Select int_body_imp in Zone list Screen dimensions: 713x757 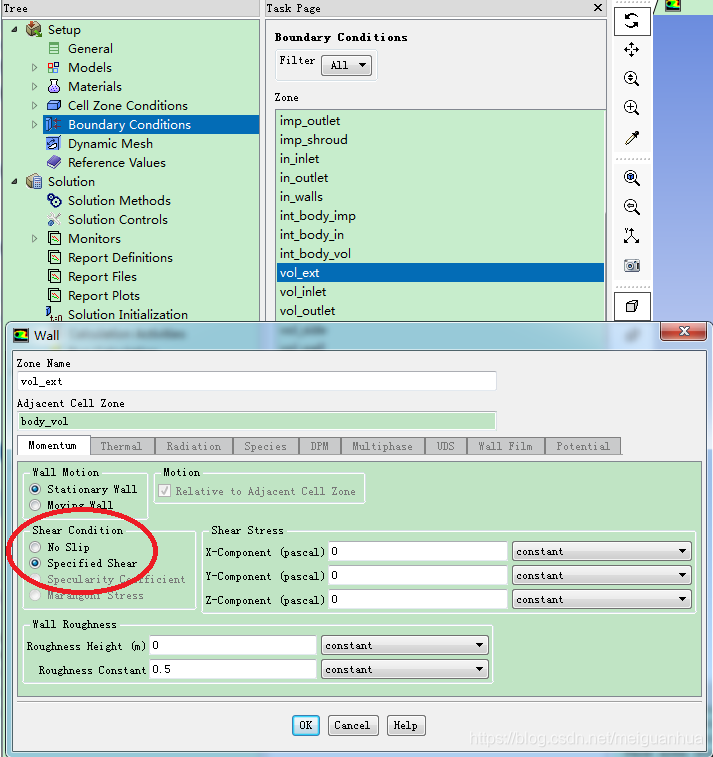(440, 216)
